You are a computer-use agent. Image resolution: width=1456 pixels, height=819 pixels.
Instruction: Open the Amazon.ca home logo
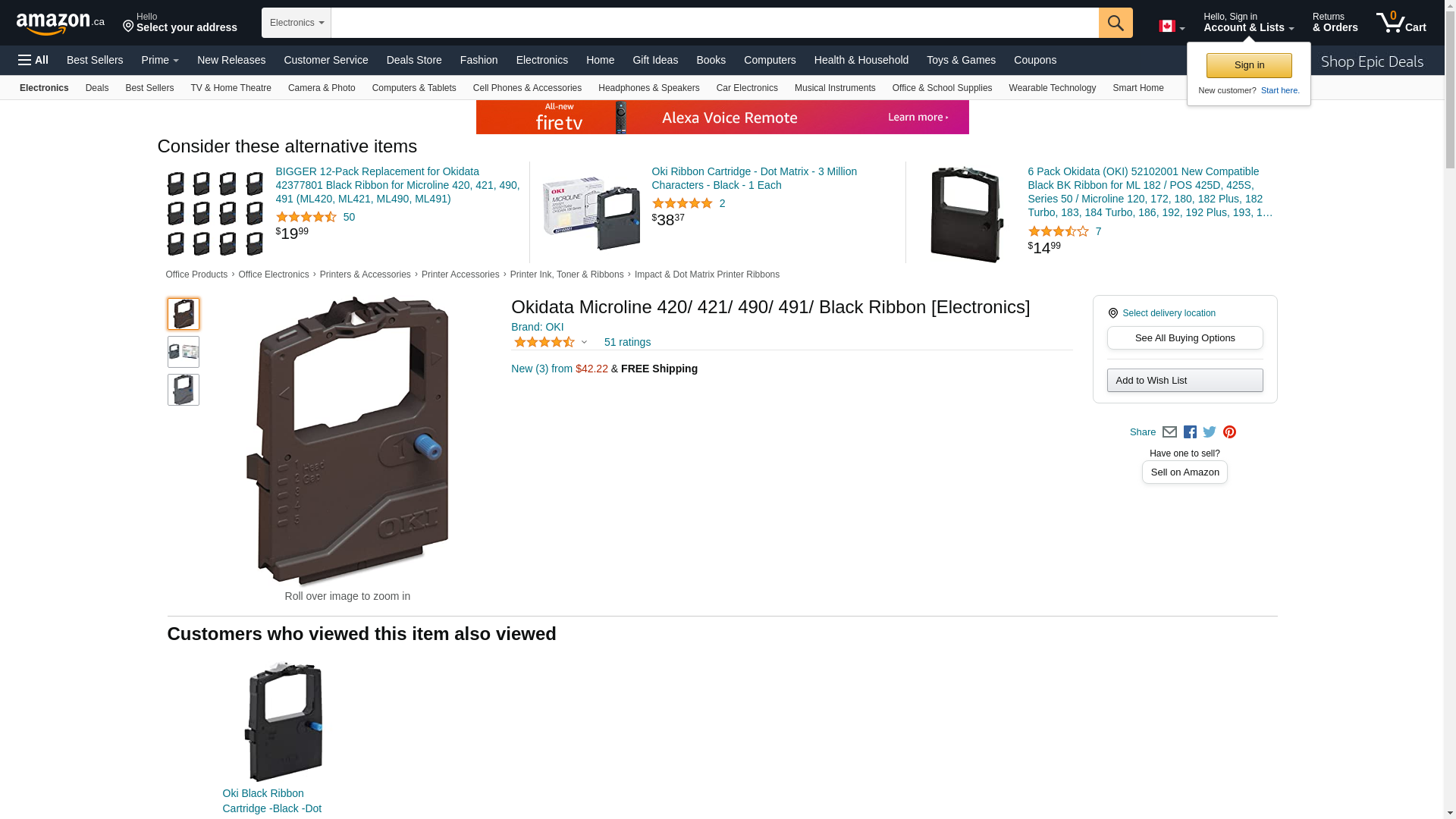[61, 24]
